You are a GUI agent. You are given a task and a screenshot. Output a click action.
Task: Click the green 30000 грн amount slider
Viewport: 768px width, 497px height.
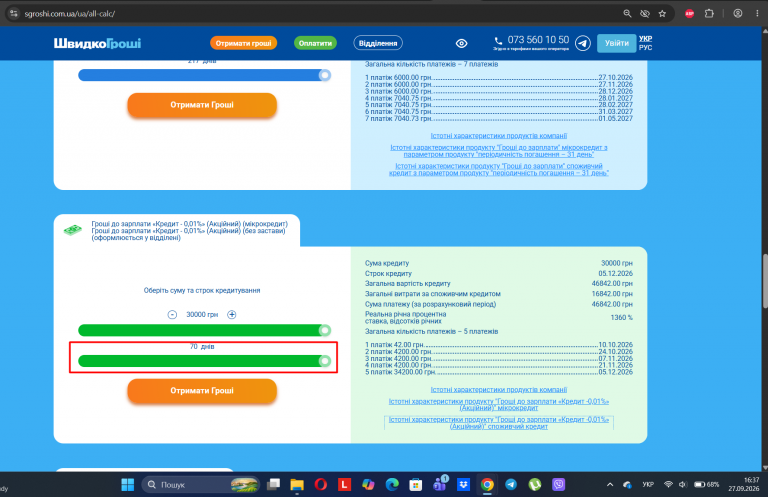[204, 330]
